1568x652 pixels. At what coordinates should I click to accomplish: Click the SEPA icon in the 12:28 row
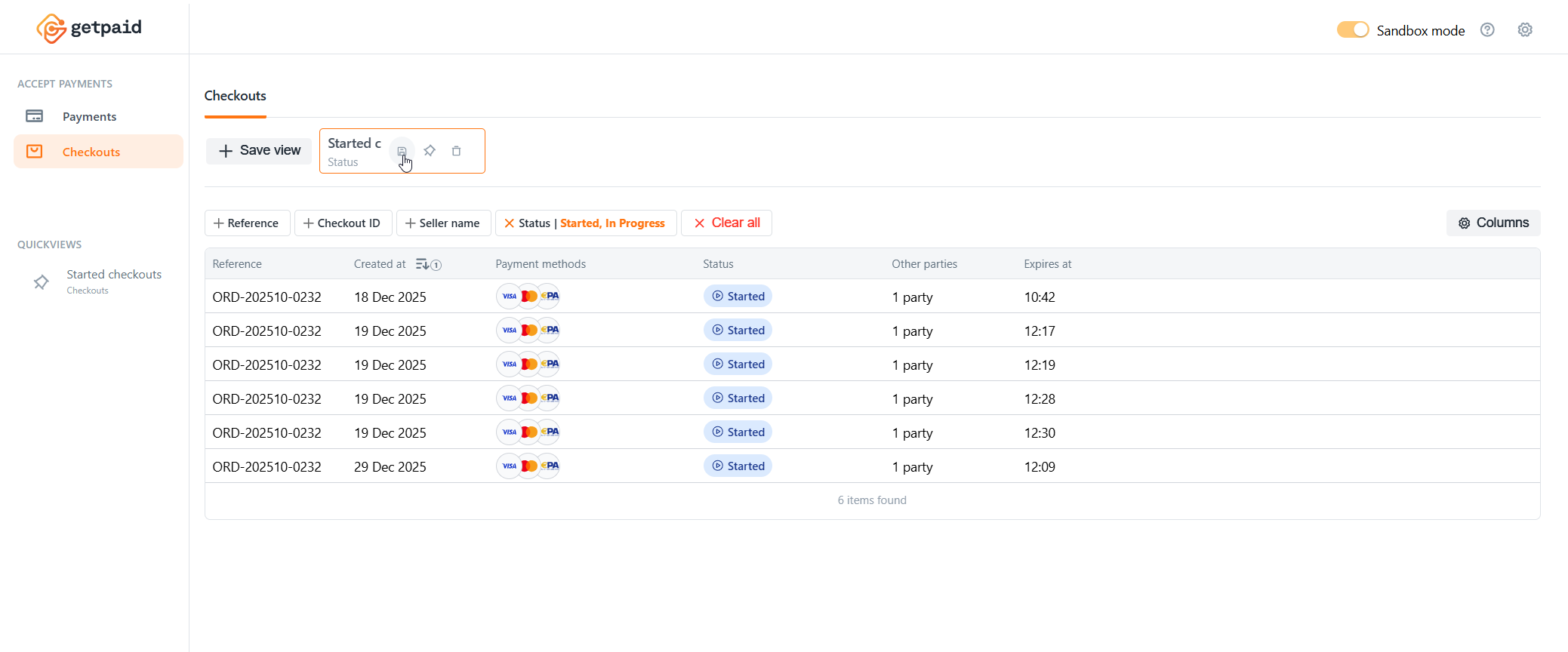click(550, 398)
